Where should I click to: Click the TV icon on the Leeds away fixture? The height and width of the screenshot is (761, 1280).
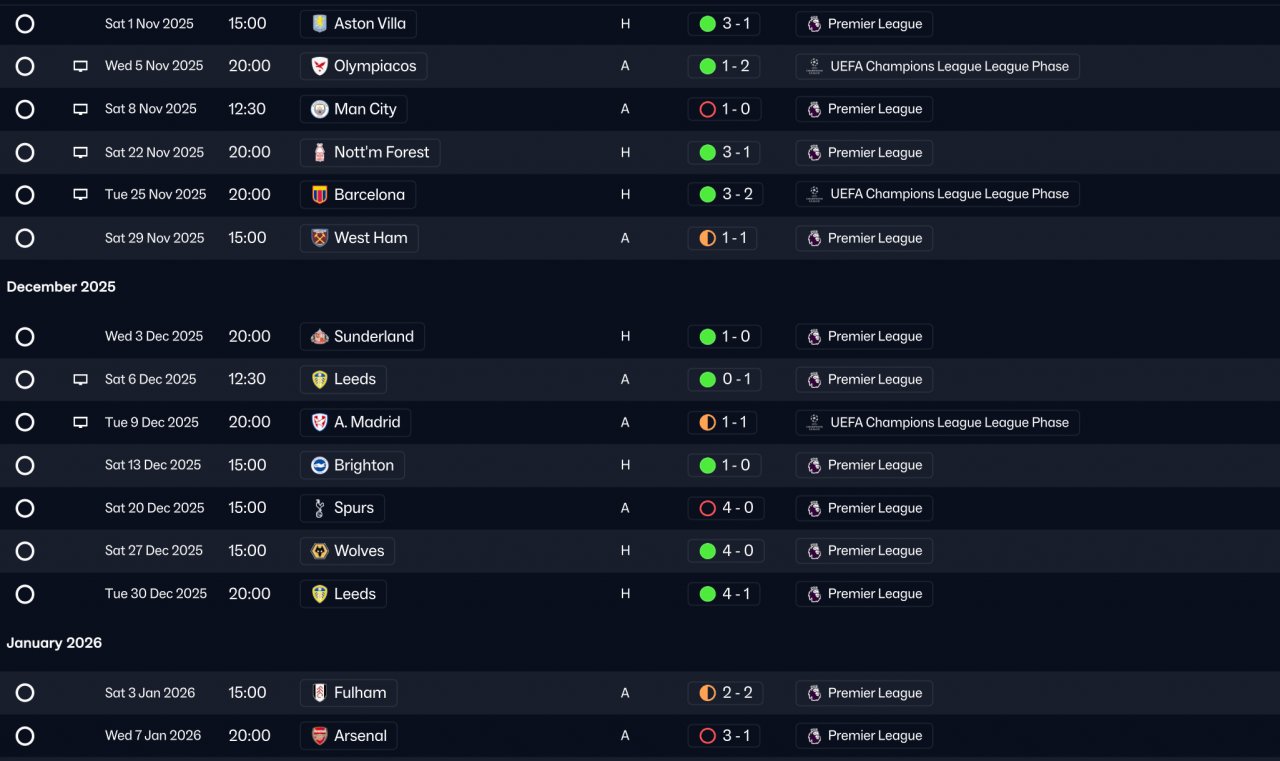tap(80, 380)
